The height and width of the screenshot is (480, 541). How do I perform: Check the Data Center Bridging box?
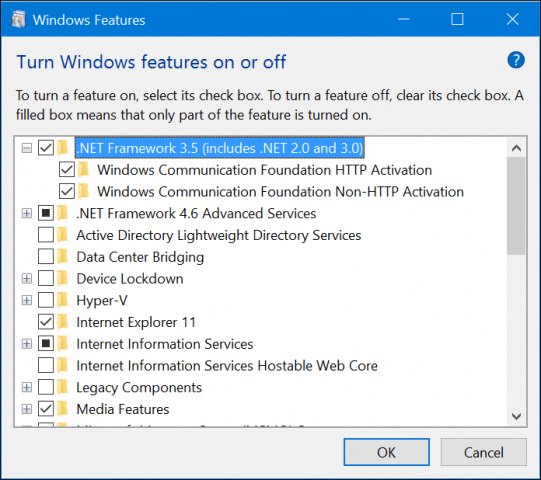[46, 257]
